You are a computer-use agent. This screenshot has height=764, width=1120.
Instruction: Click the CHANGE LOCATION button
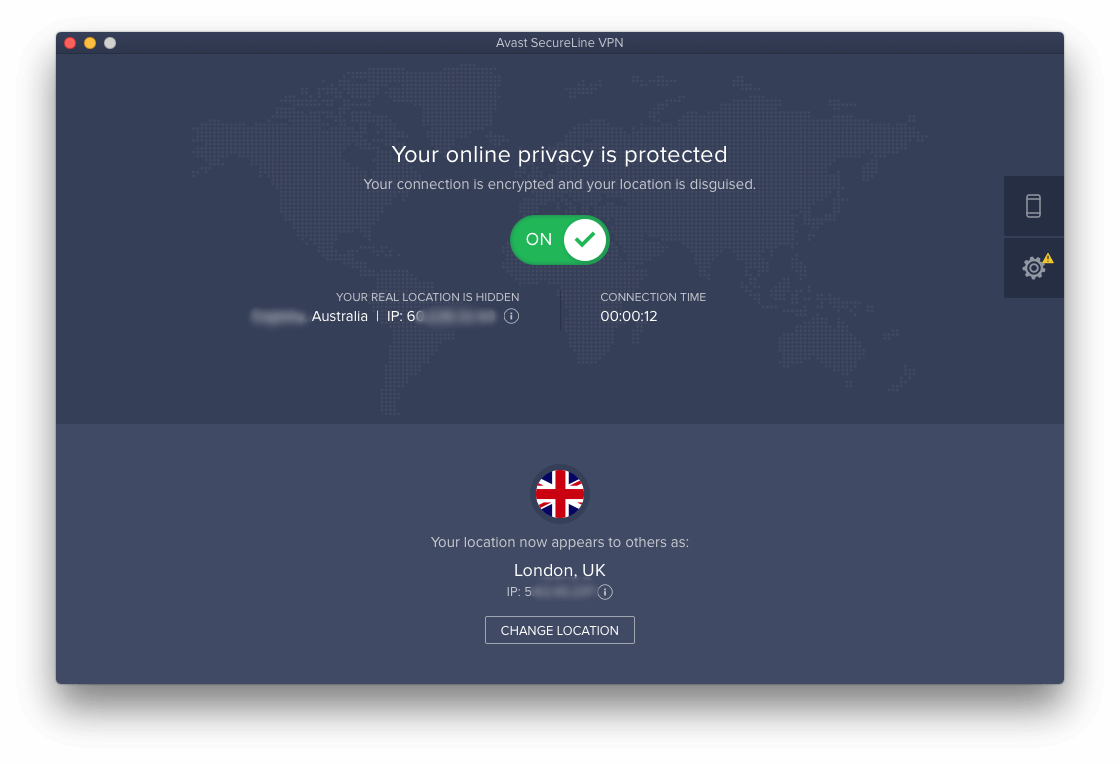tap(559, 630)
